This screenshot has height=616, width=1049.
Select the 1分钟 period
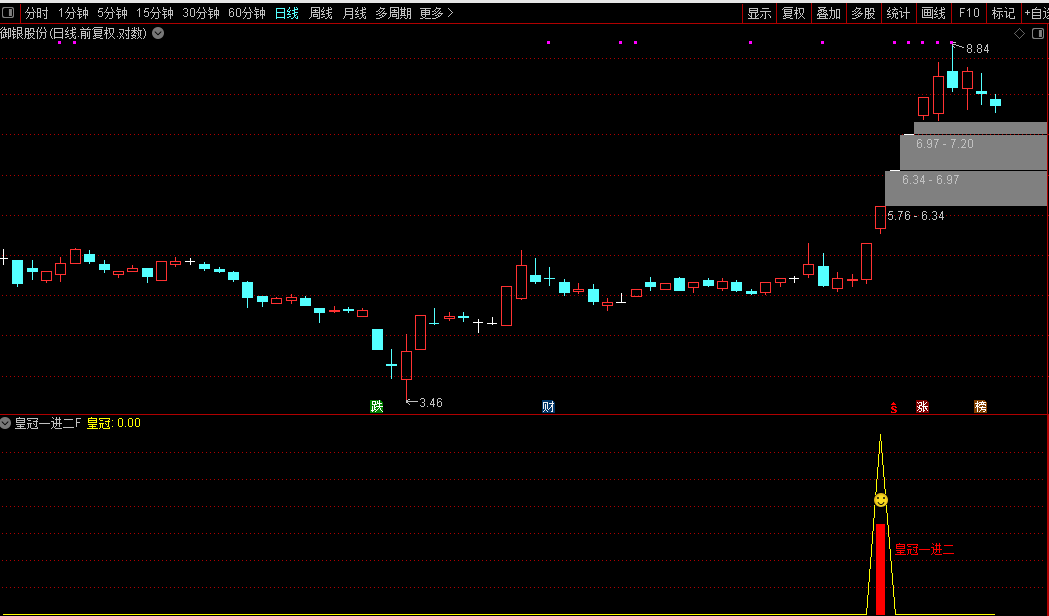pyautogui.click(x=74, y=13)
